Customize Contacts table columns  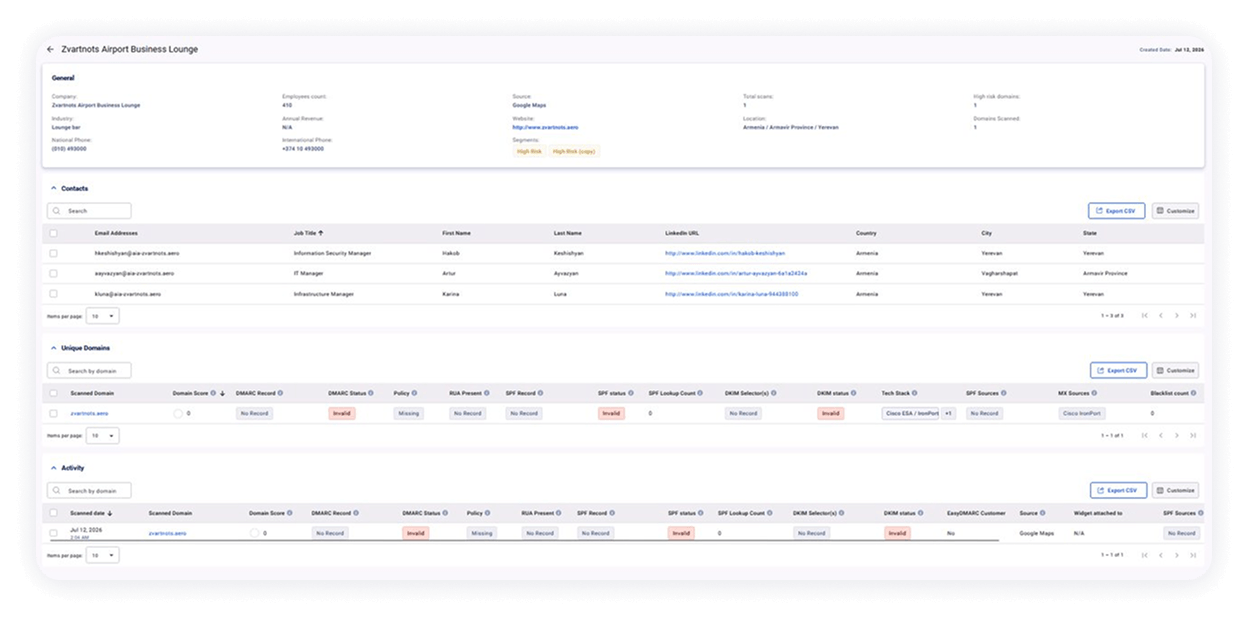pos(1175,211)
